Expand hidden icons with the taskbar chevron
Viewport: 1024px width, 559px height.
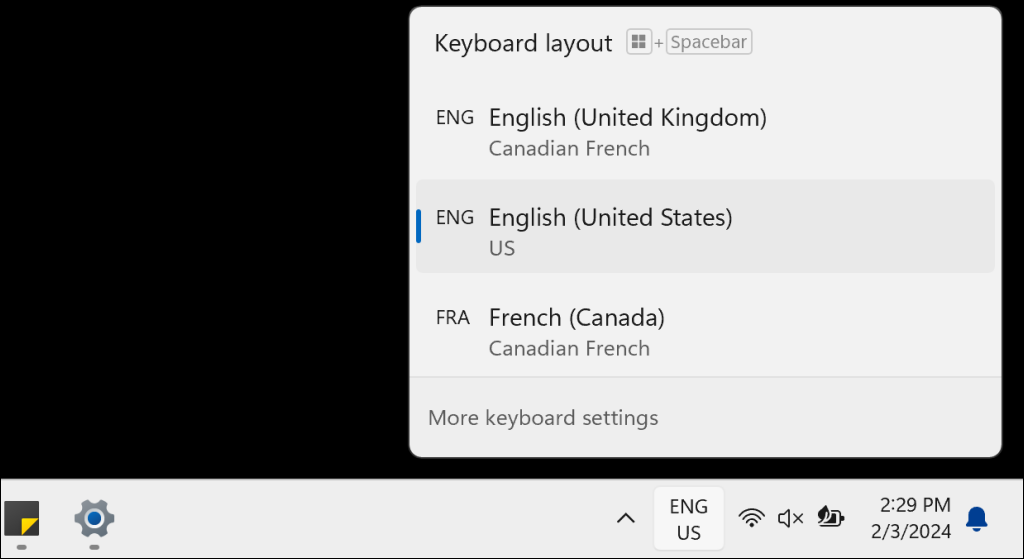(626, 519)
